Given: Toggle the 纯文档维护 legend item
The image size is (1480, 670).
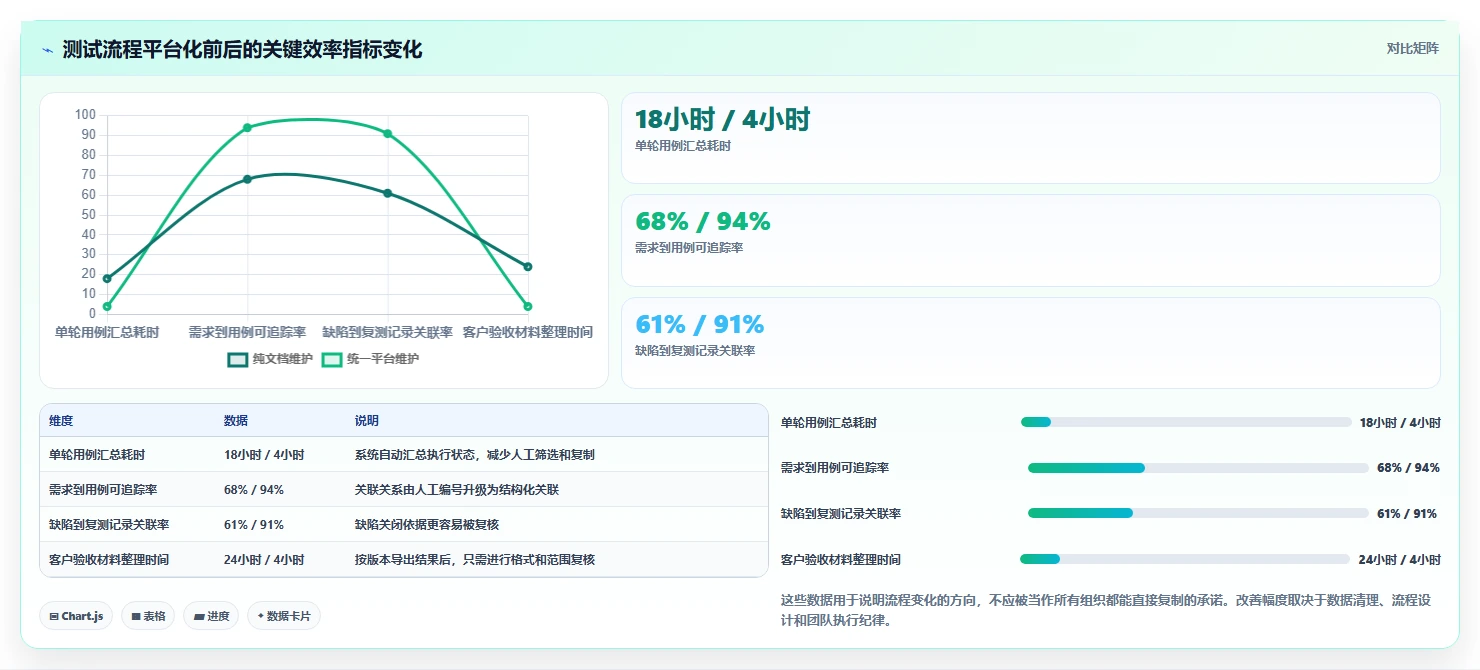Looking at the screenshot, I should [x=271, y=359].
